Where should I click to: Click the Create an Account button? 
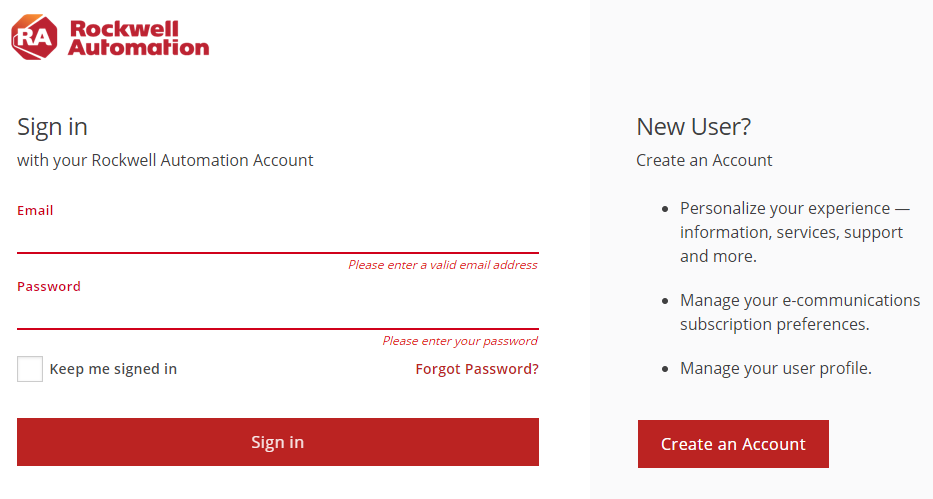click(733, 444)
